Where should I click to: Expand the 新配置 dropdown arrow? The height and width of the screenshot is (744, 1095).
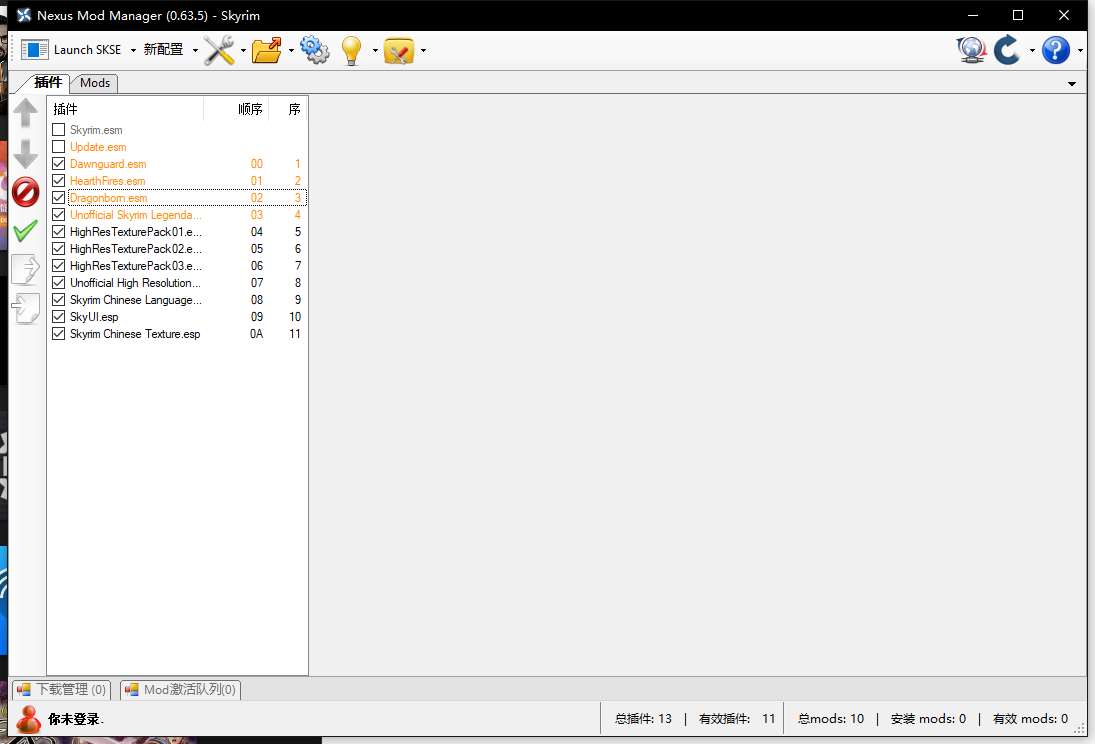coord(195,50)
